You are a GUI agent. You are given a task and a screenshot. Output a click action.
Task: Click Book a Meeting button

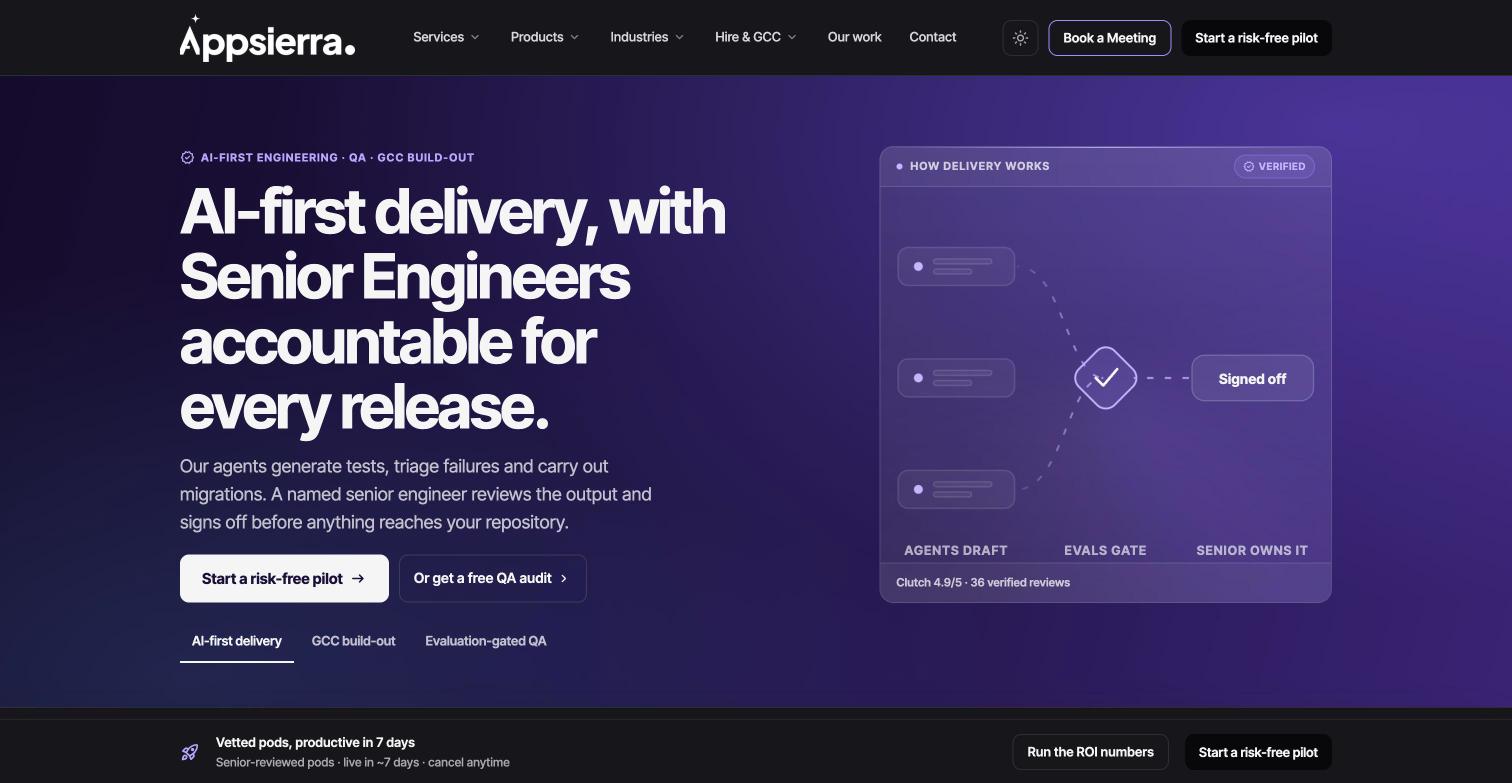point(1109,38)
